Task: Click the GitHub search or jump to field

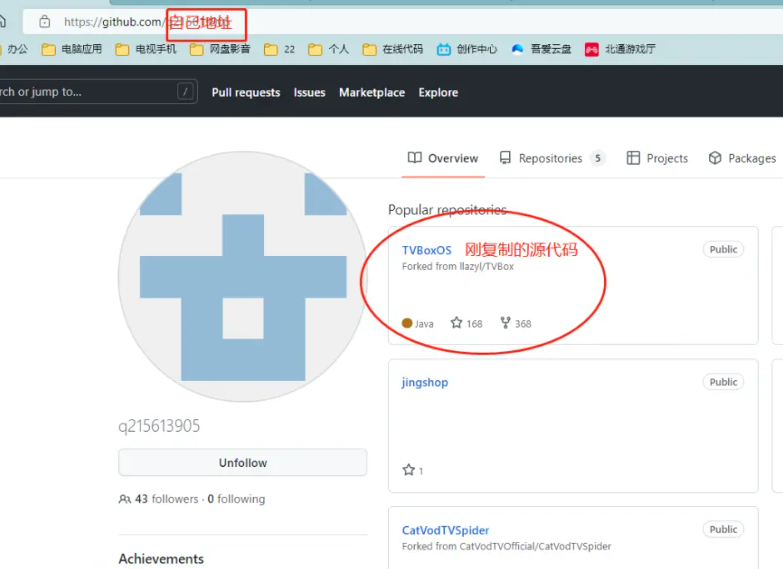Action: (x=97, y=91)
